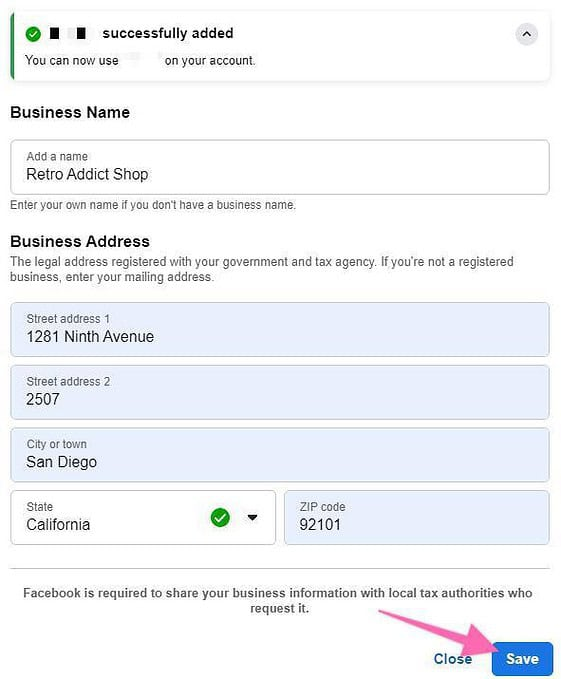
Task: Click the Business Name heading
Action: click(70, 113)
